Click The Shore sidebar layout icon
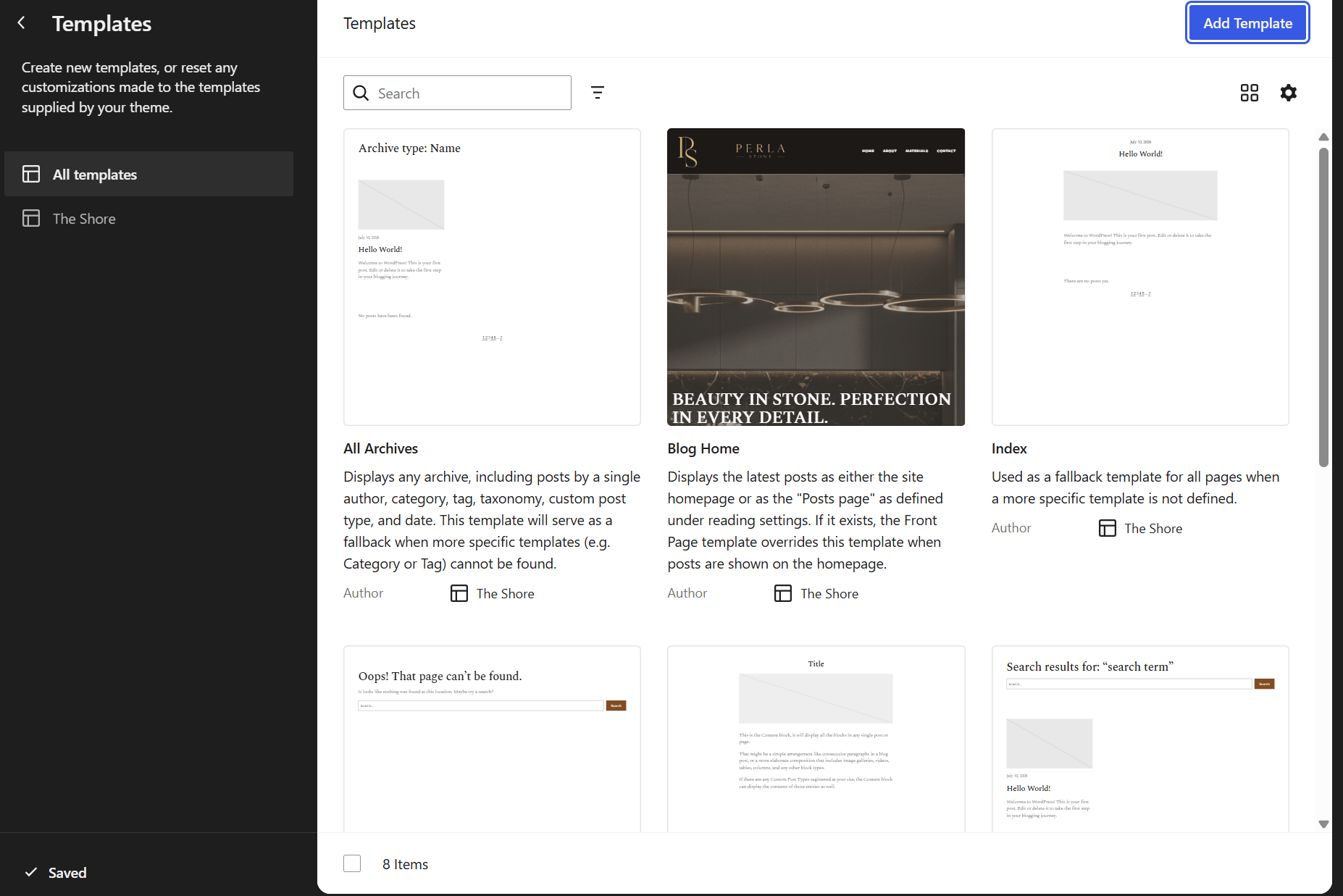 pos(31,218)
